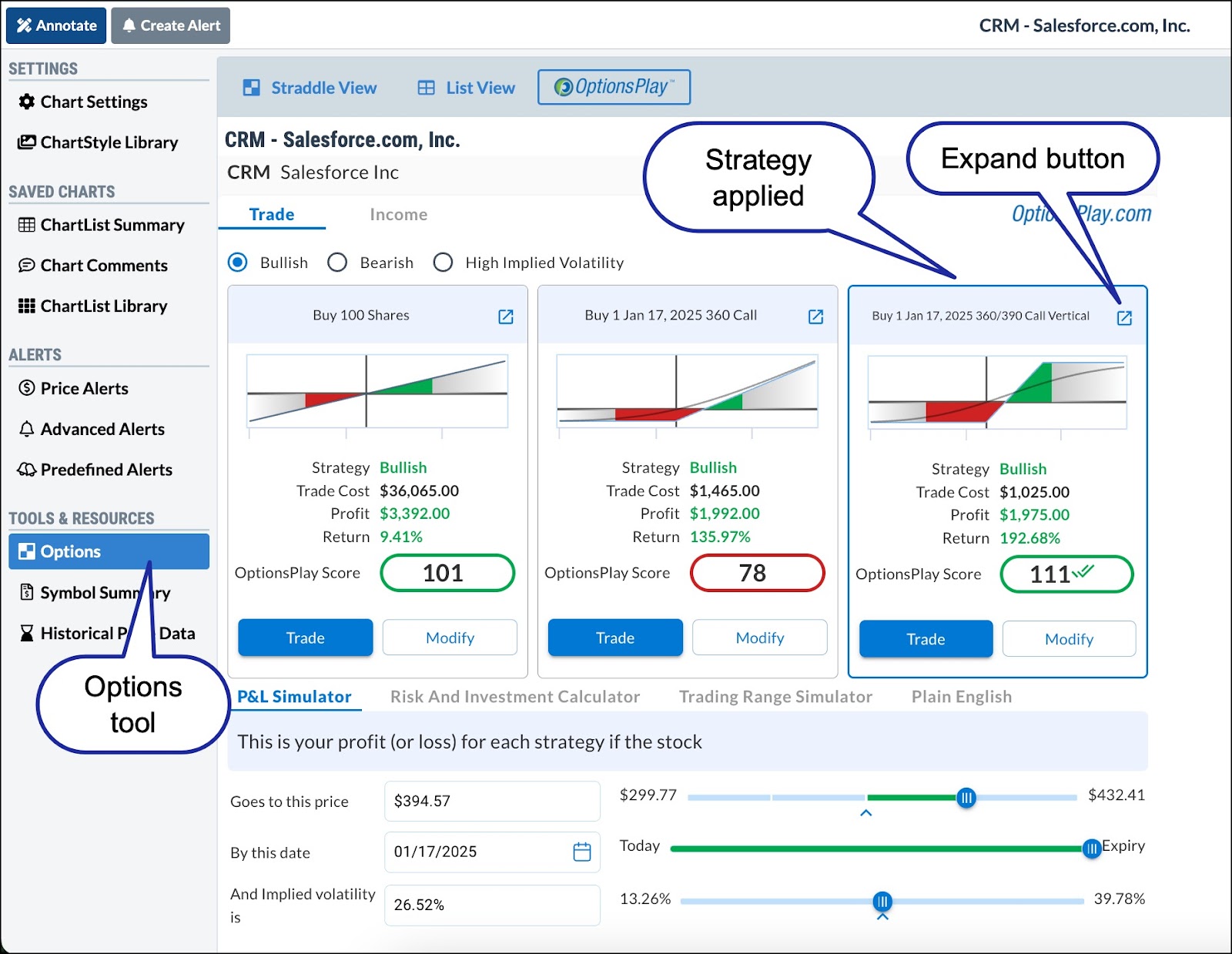Screen dimensions: 1232x954
Task: Click the implied volatility slider handle
Action: pyautogui.click(x=882, y=901)
